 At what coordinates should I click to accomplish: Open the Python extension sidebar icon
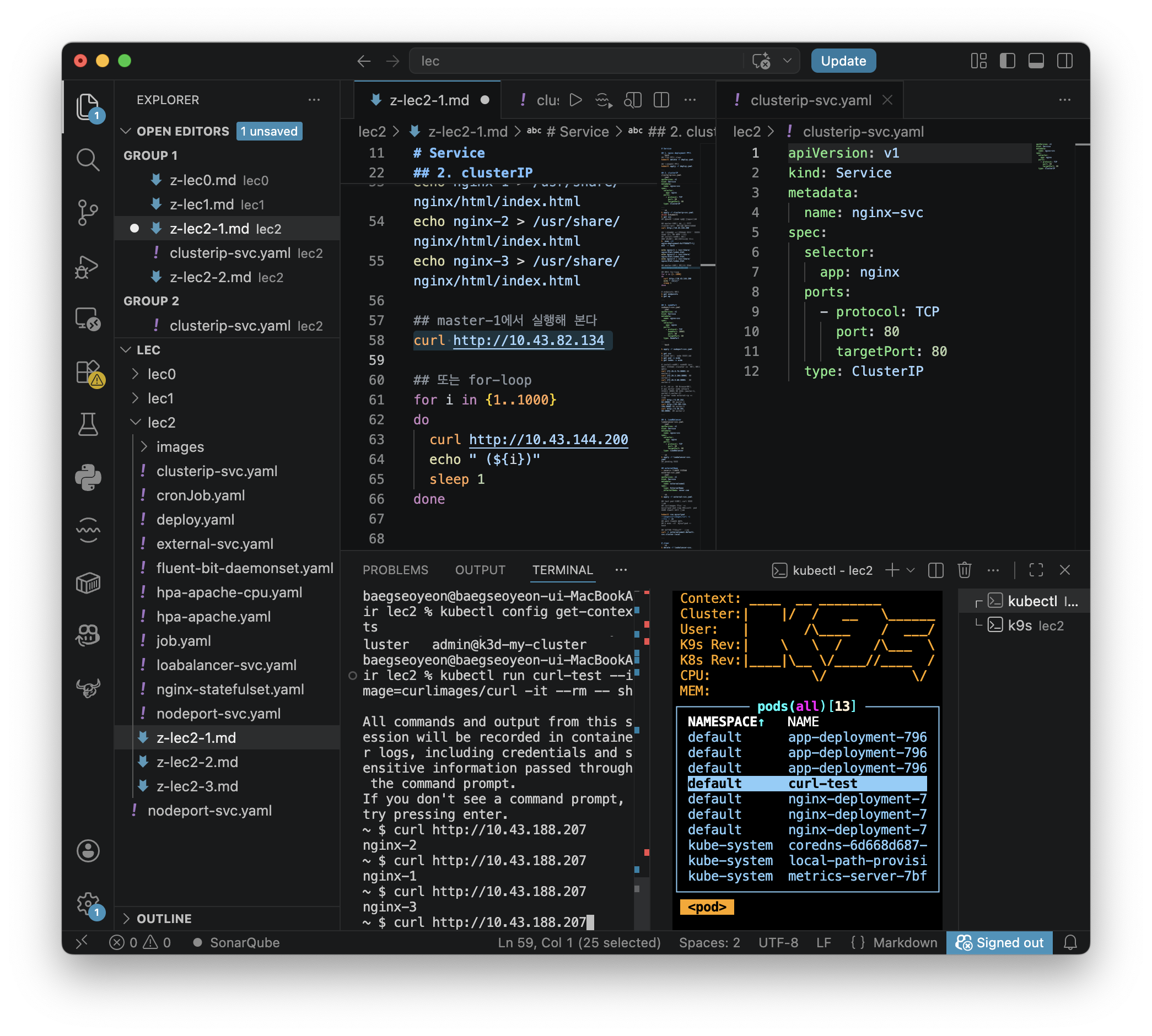click(88, 478)
